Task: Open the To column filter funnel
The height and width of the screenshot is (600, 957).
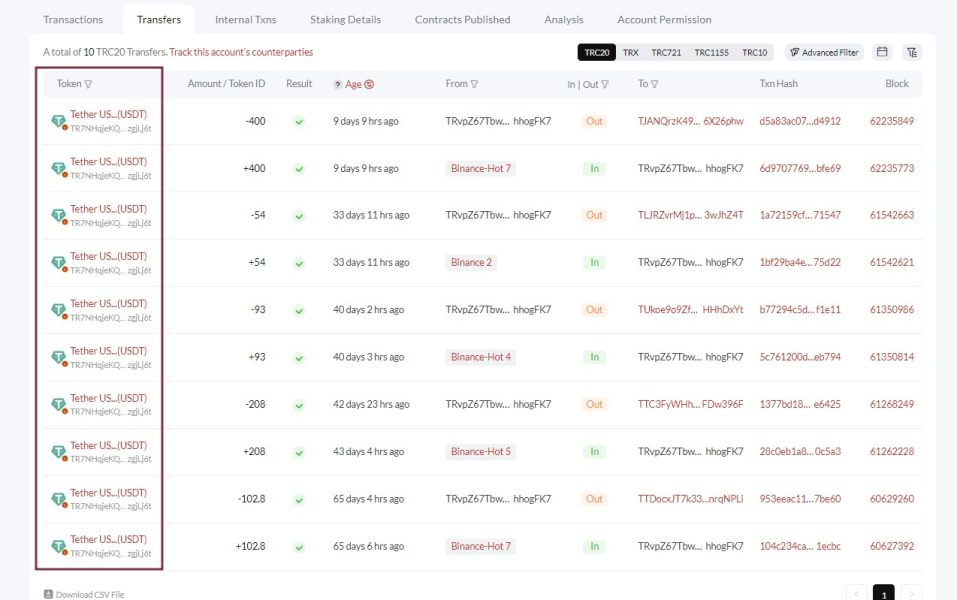Action: tap(654, 84)
